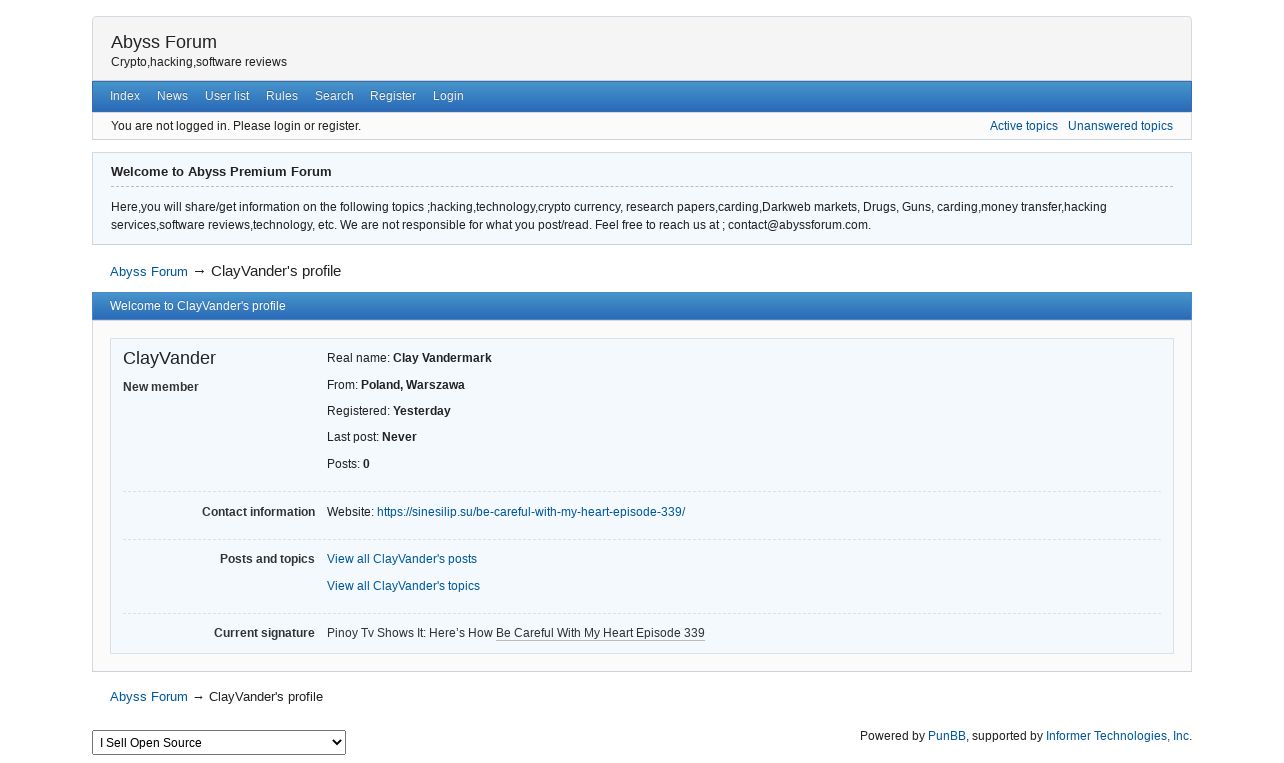Open the Index menu item
1284x763 pixels.
click(125, 96)
